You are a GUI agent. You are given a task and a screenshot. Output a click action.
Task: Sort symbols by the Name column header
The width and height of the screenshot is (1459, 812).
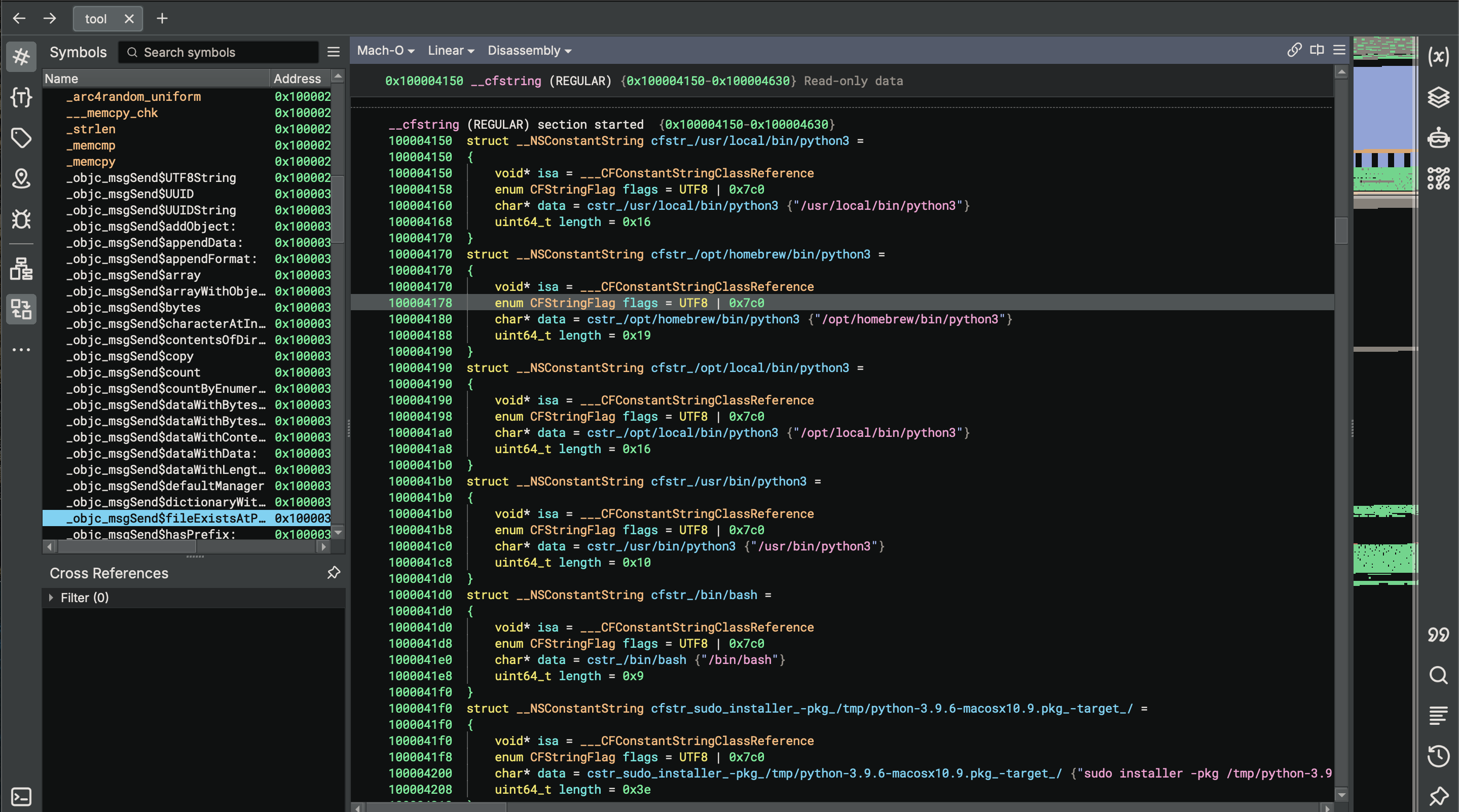156,78
